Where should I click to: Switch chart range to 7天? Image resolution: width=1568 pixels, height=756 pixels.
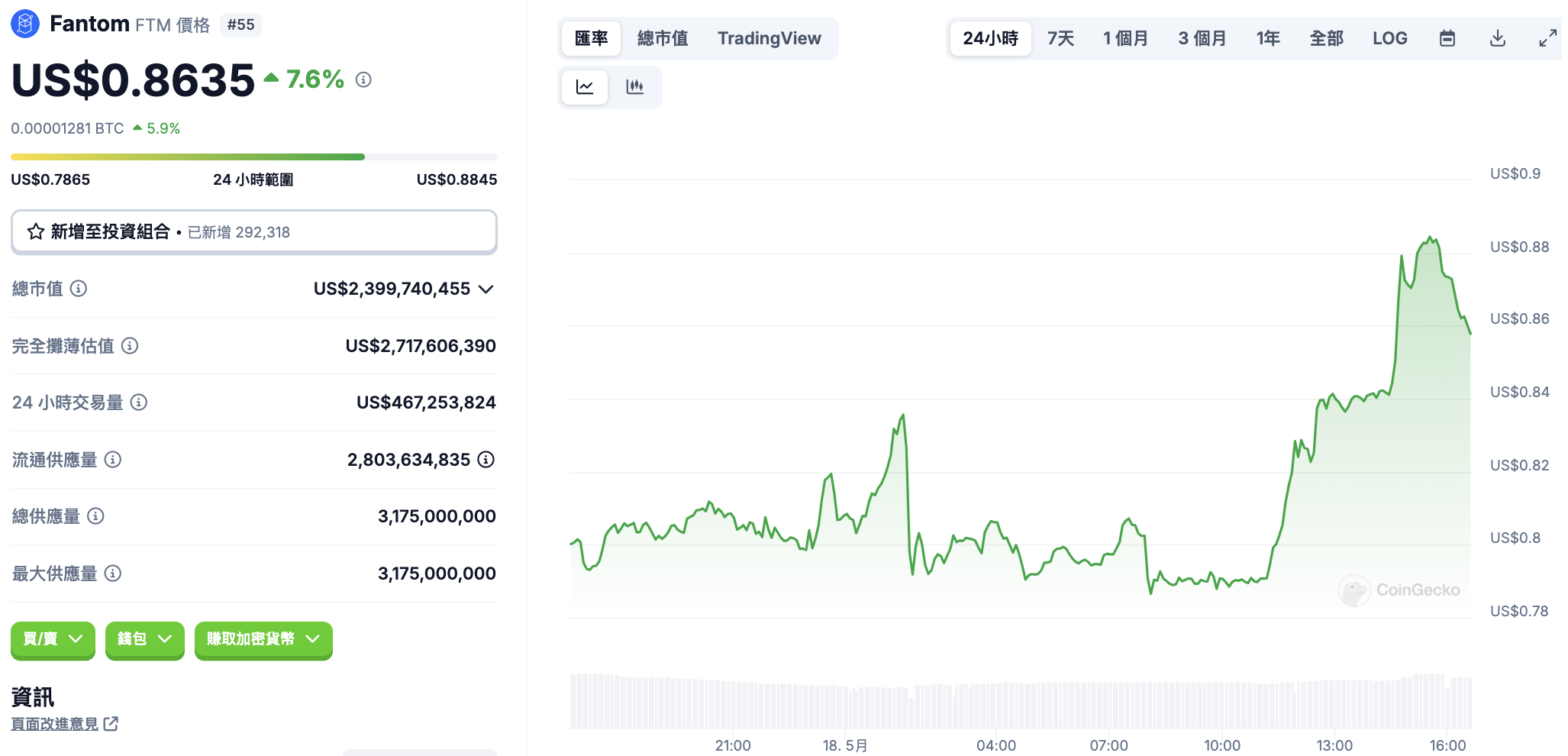click(x=1060, y=38)
